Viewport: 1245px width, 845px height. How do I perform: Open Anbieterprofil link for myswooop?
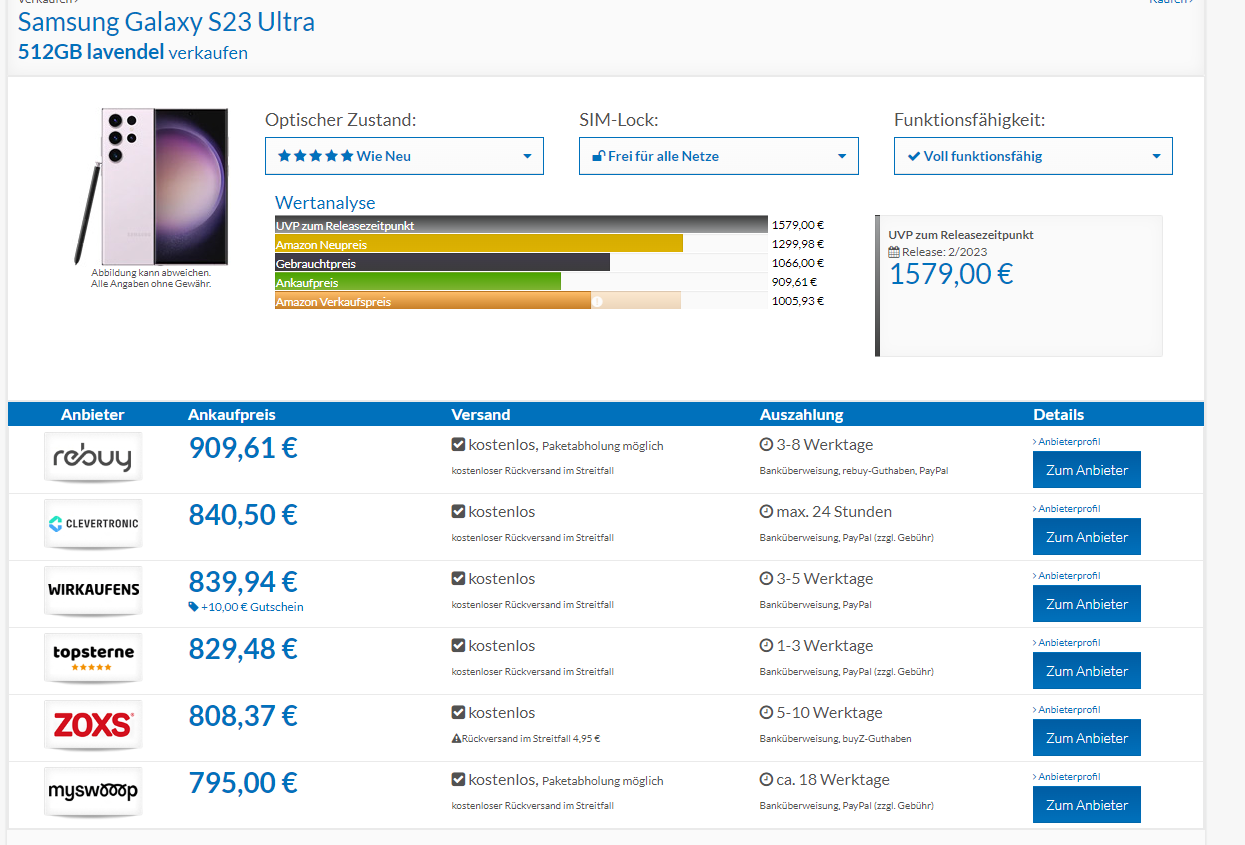[1068, 776]
